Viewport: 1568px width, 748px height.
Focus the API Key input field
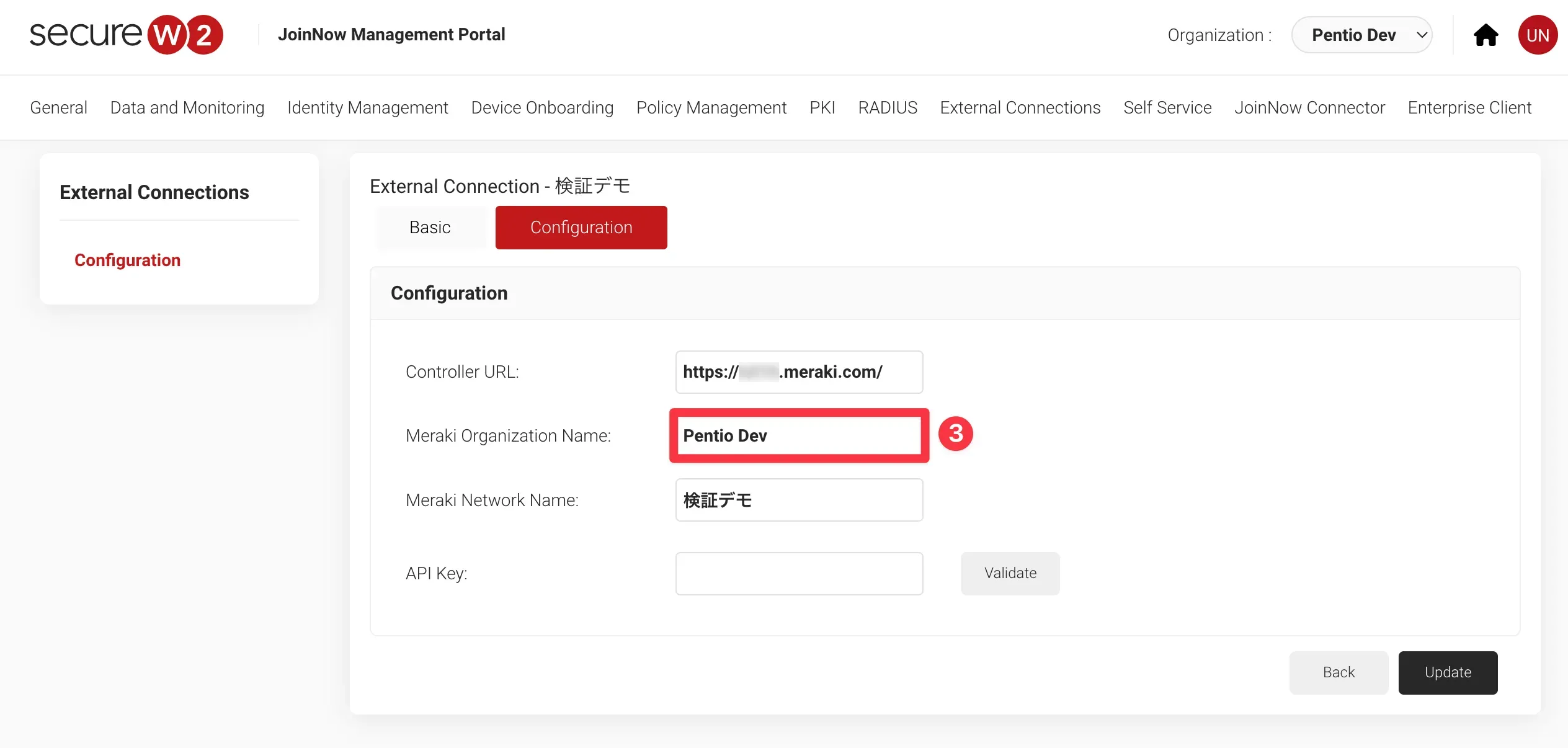coord(798,573)
